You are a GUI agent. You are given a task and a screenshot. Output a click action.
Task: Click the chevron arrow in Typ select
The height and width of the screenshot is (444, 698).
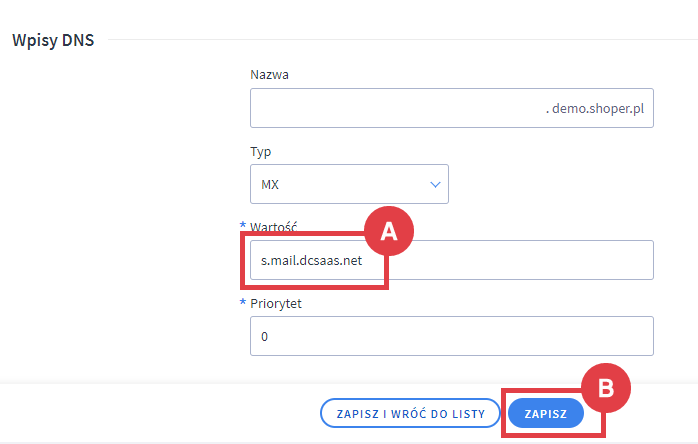[x=435, y=184]
